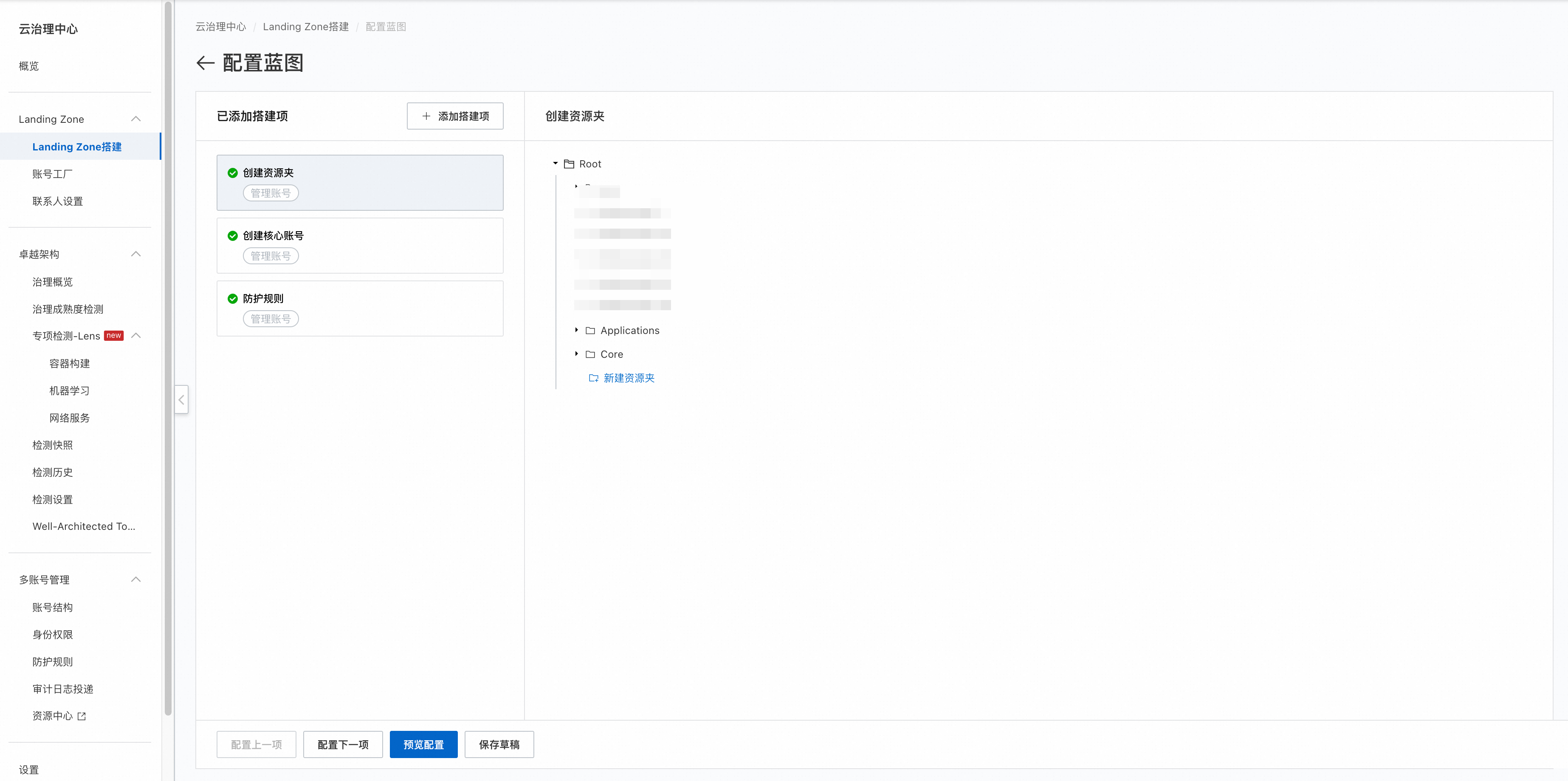Click the new folder icon beside 新建资源夹
Image resolution: width=1568 pixels, height=781 pixels.
pyautogui.click(x=593, y=378)
